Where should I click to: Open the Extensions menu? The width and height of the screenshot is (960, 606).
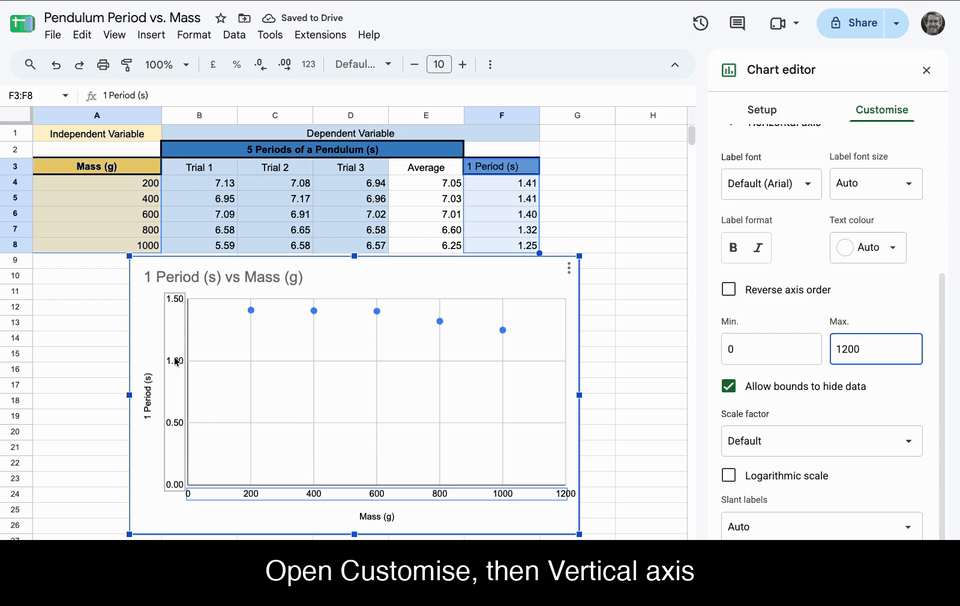click(x=320, y=35)
